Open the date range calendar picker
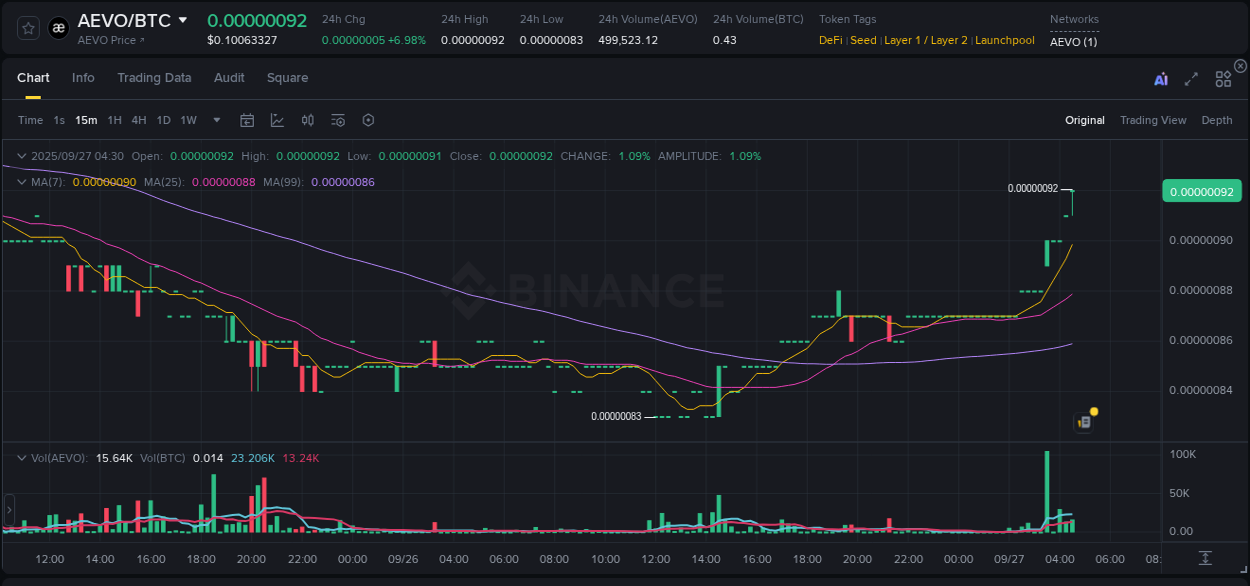This screenshot has height=586, width=1250. pos(247,120)
